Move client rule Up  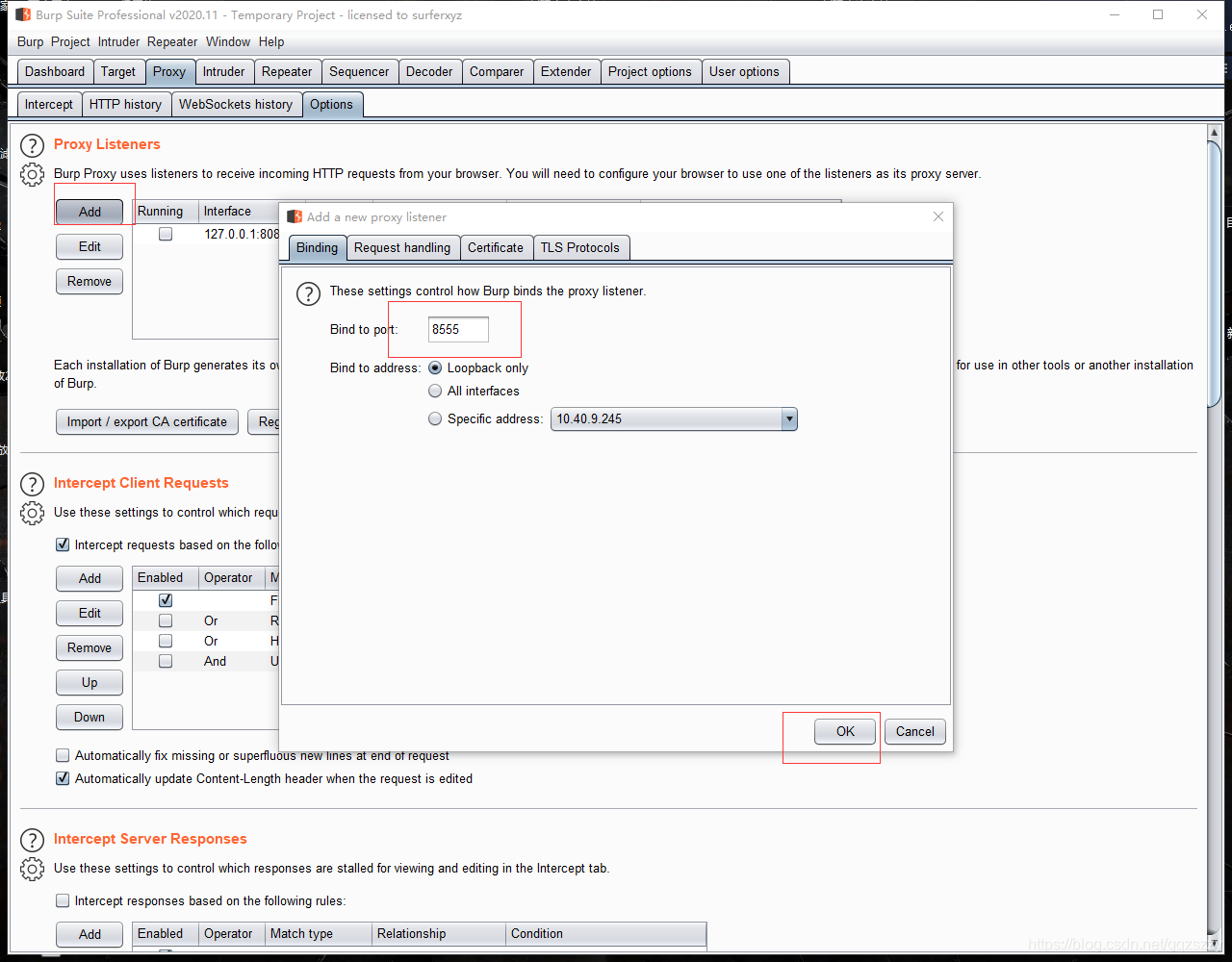90,682
